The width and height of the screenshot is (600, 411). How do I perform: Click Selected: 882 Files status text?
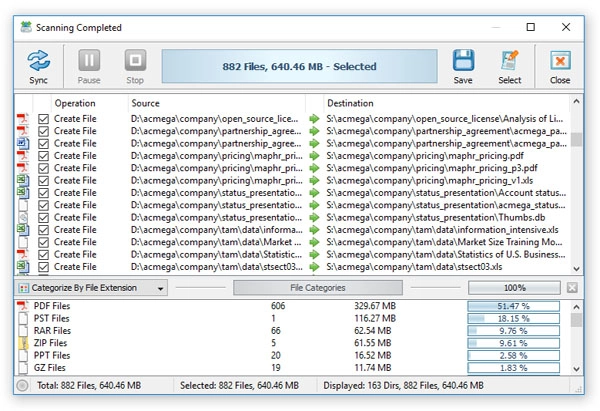(239, 385)
